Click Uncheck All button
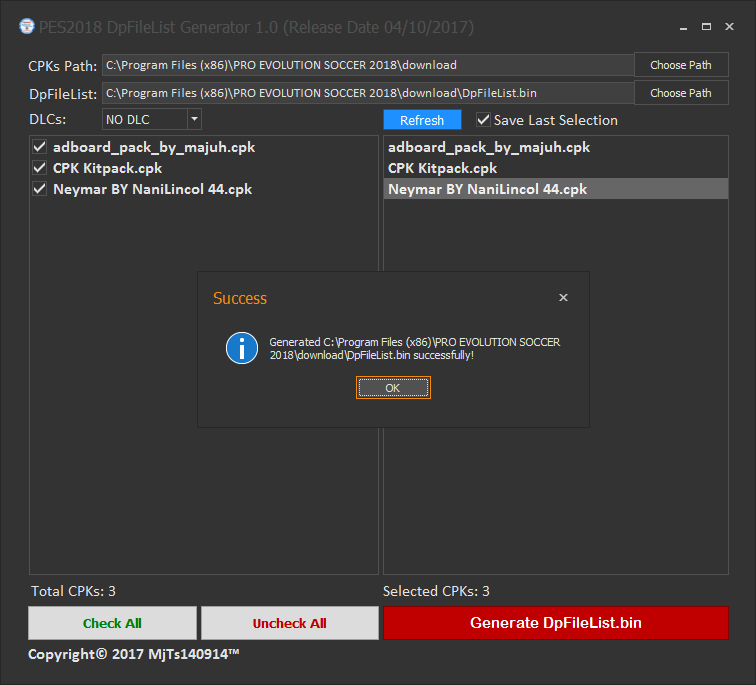This screenshot has height=685, width=756. tap(290, 623)
